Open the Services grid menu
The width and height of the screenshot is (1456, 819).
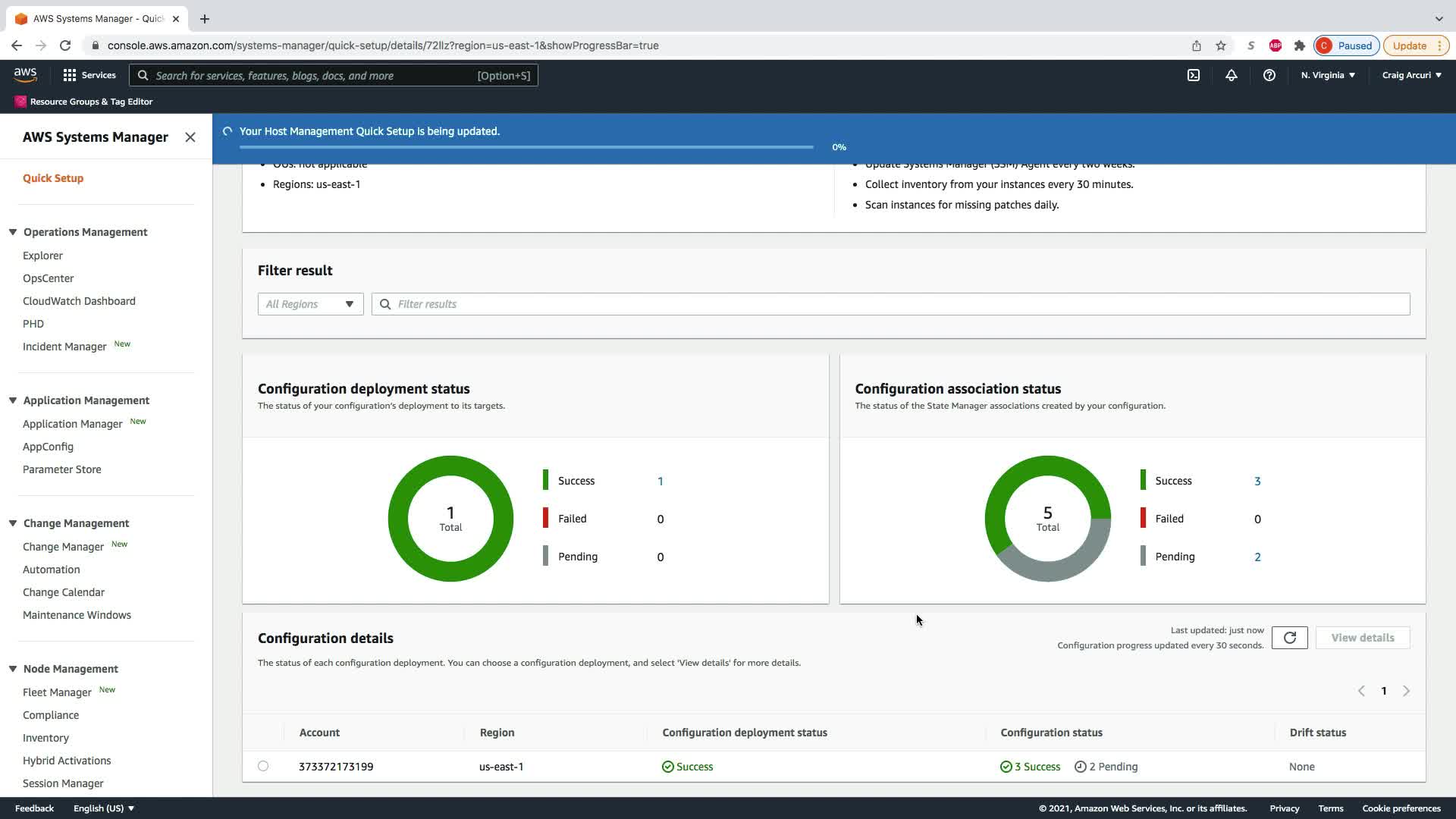[89, 75]
